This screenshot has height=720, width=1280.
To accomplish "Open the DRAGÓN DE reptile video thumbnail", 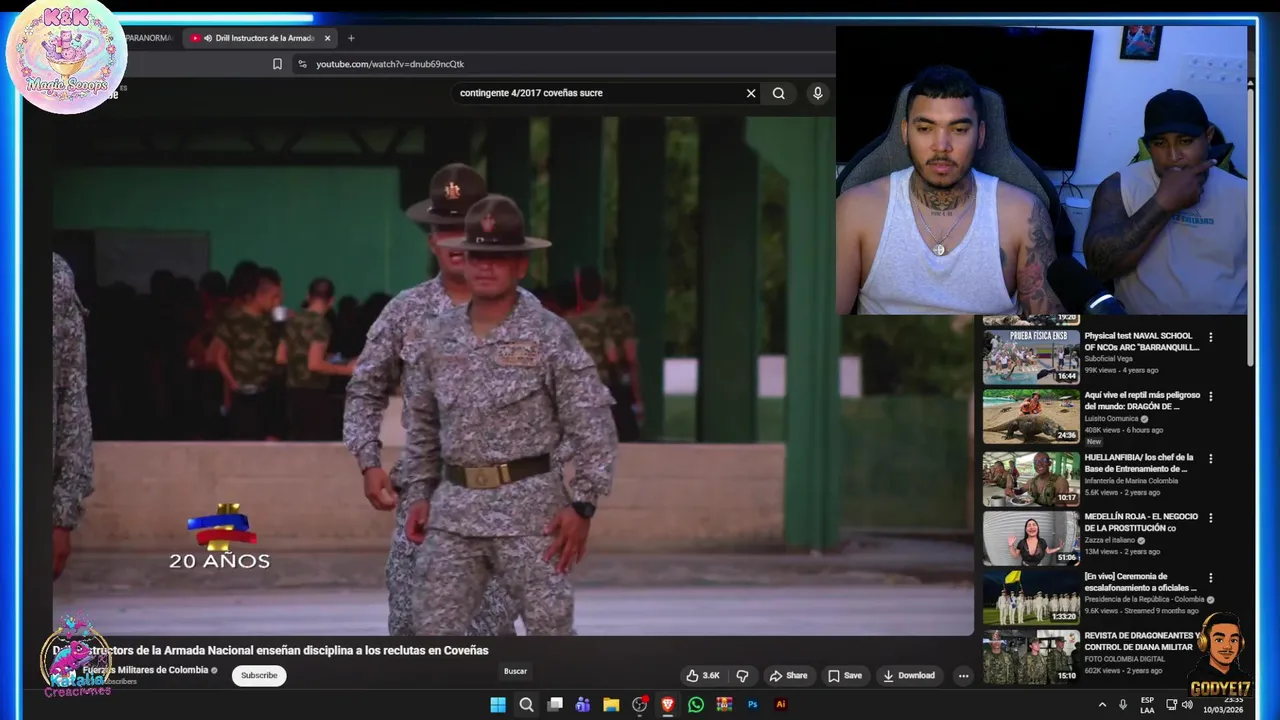I will coord(1031,416).
